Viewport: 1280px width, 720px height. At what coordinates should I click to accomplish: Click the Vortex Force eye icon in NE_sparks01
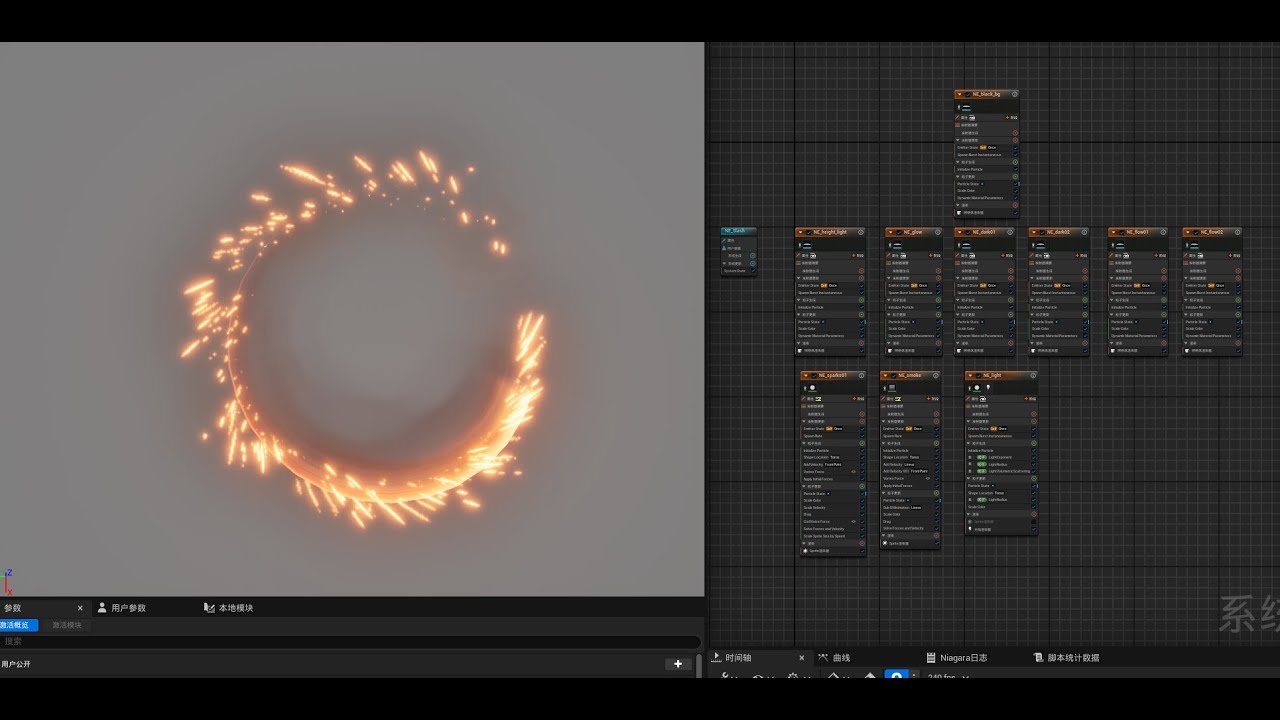pyautogui.click(x=853, y=472)
